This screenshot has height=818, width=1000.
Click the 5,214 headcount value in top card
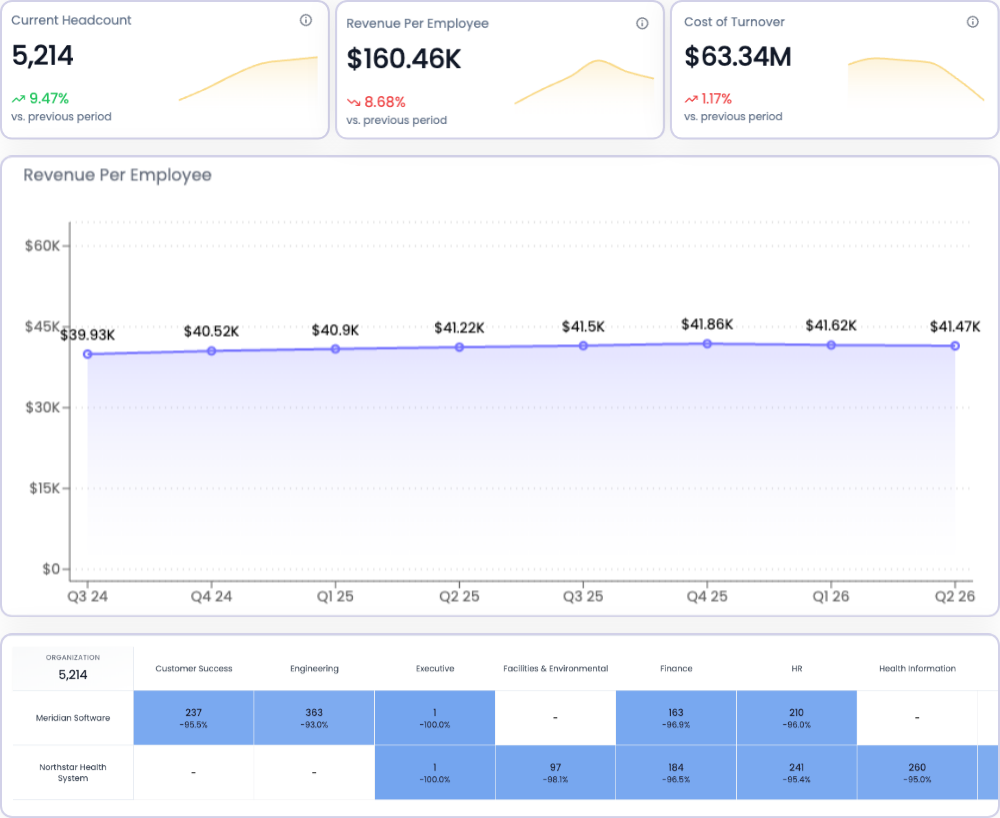[x=43, y=56]
